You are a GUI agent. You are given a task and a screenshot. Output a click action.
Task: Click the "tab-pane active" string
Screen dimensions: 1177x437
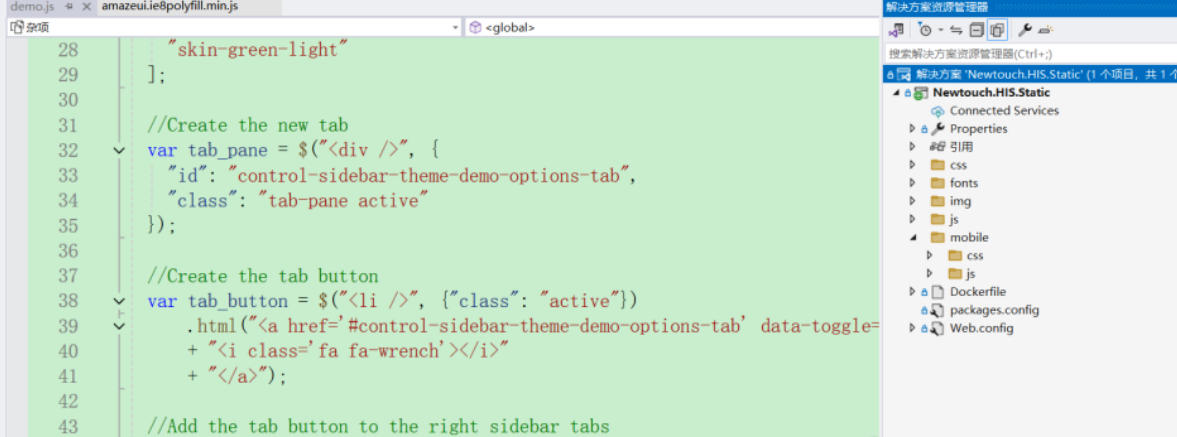(343, 200)
